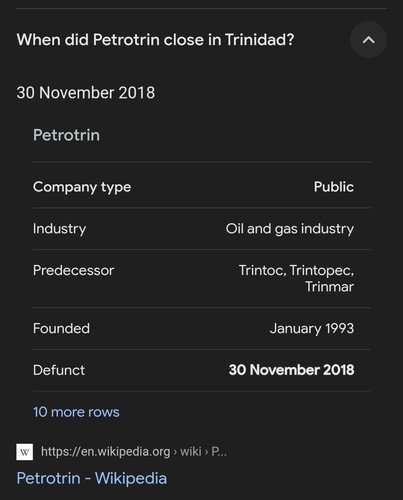403x500 pixels.
Task: Click the '30 November 2018' answer heading
Action: tap(86, 93)
